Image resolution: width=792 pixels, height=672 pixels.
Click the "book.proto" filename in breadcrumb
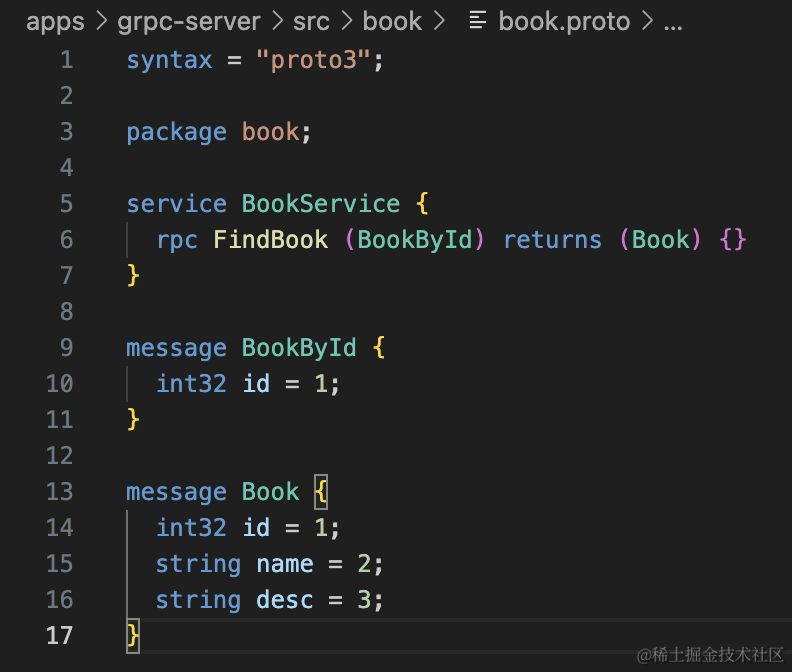564,22
